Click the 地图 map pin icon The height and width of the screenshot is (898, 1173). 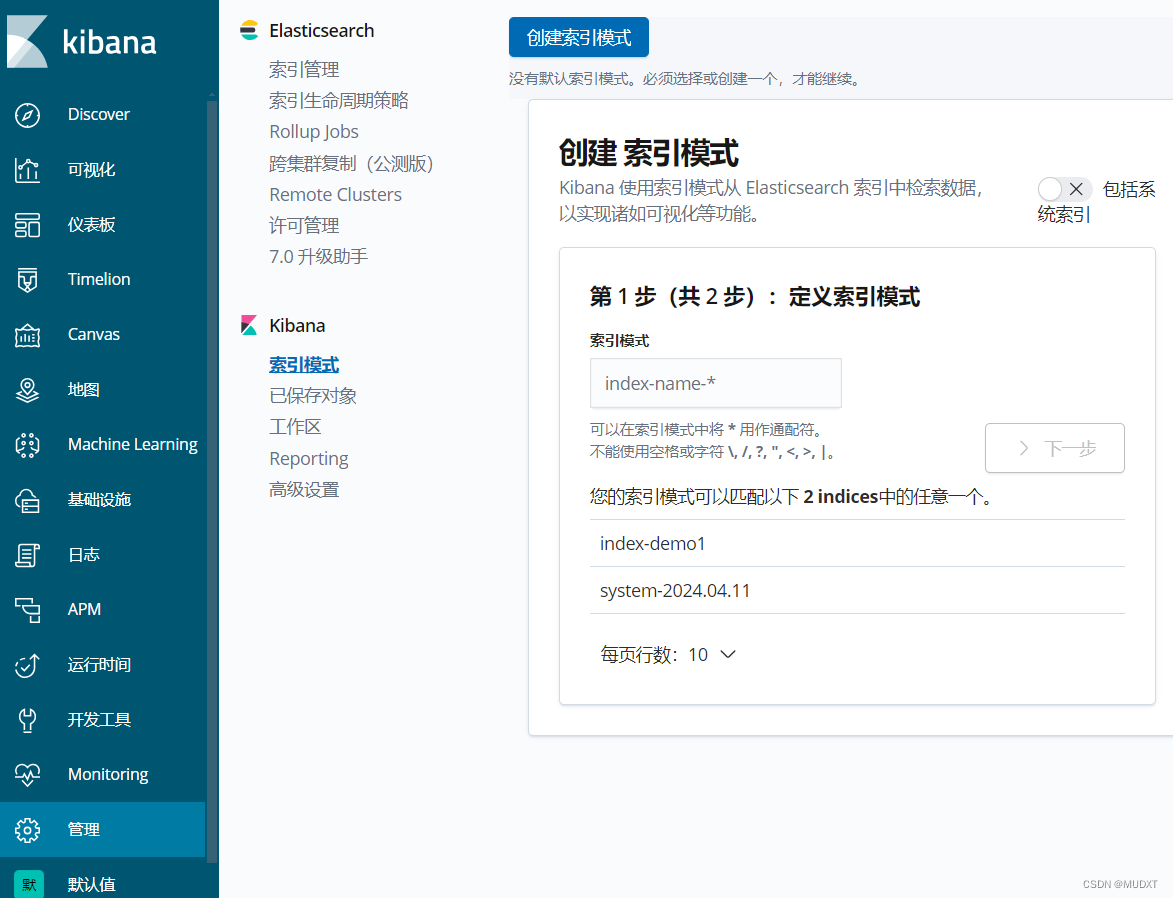click(28, 390)
